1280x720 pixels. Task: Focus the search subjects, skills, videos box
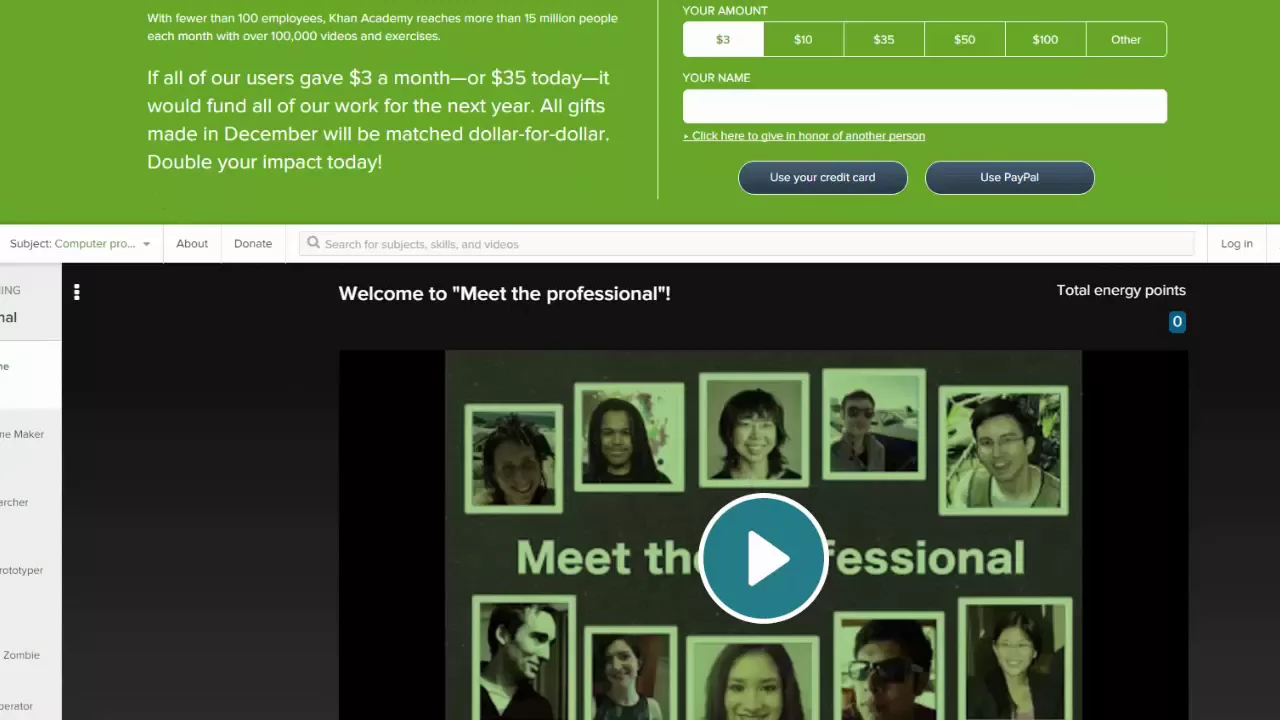coord(746,244)
